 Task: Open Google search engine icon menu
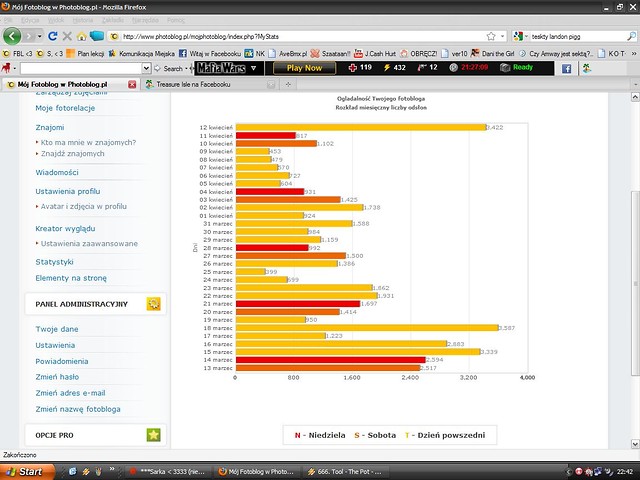[518, 36]
